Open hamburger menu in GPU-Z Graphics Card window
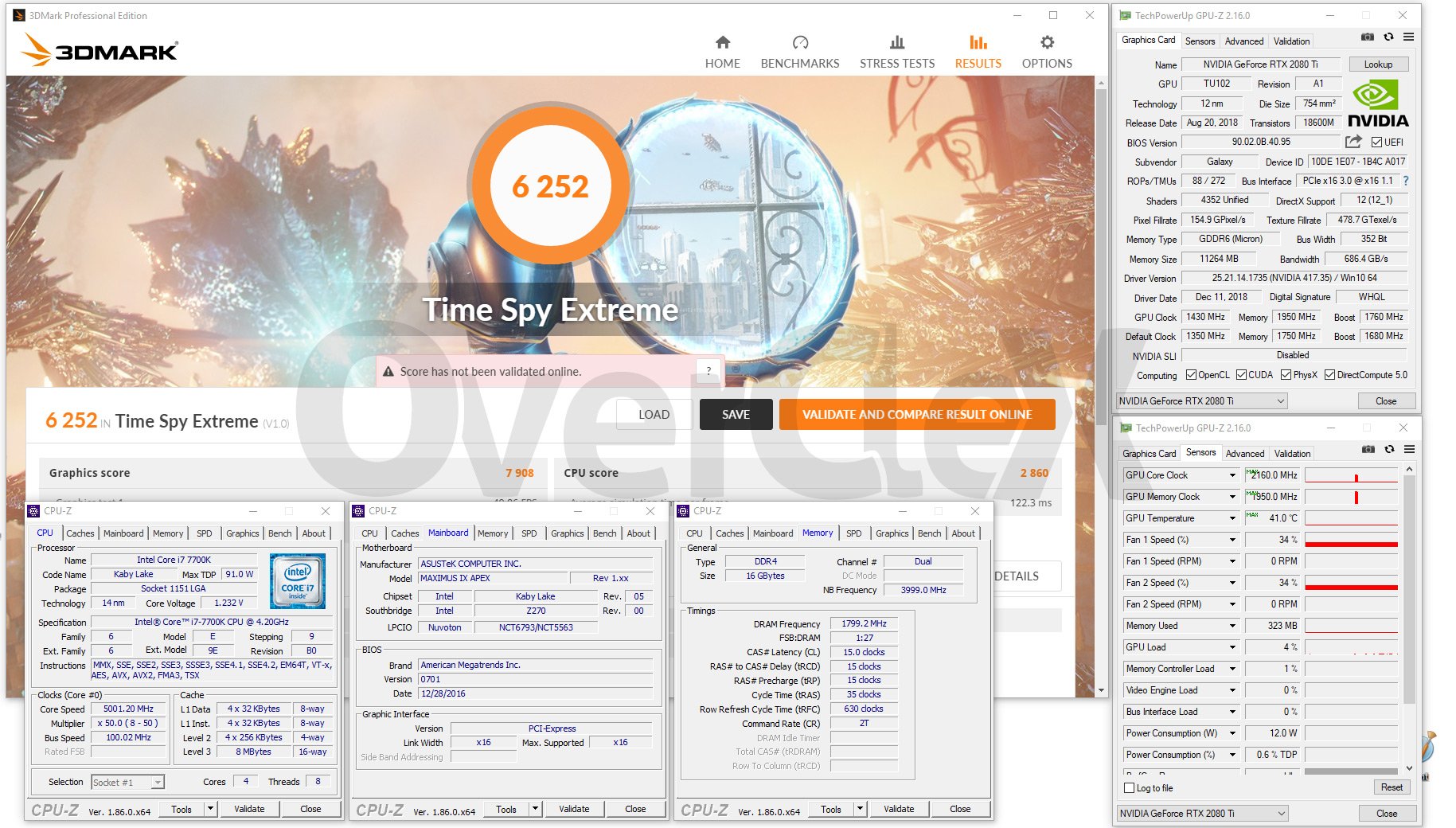 (1408, 37)
